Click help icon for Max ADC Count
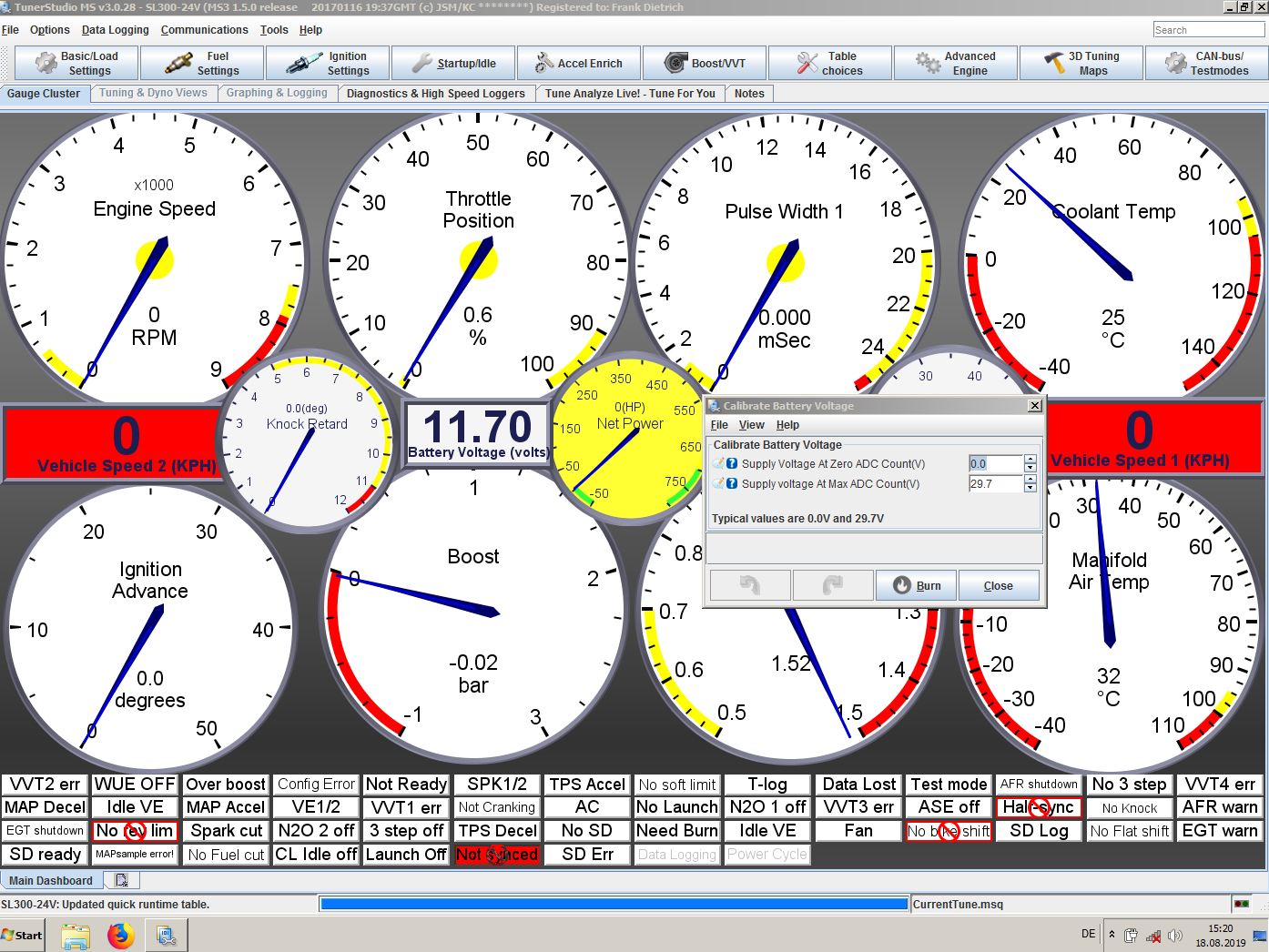The height and width of the screenshot is (952, 1269). 732,484
